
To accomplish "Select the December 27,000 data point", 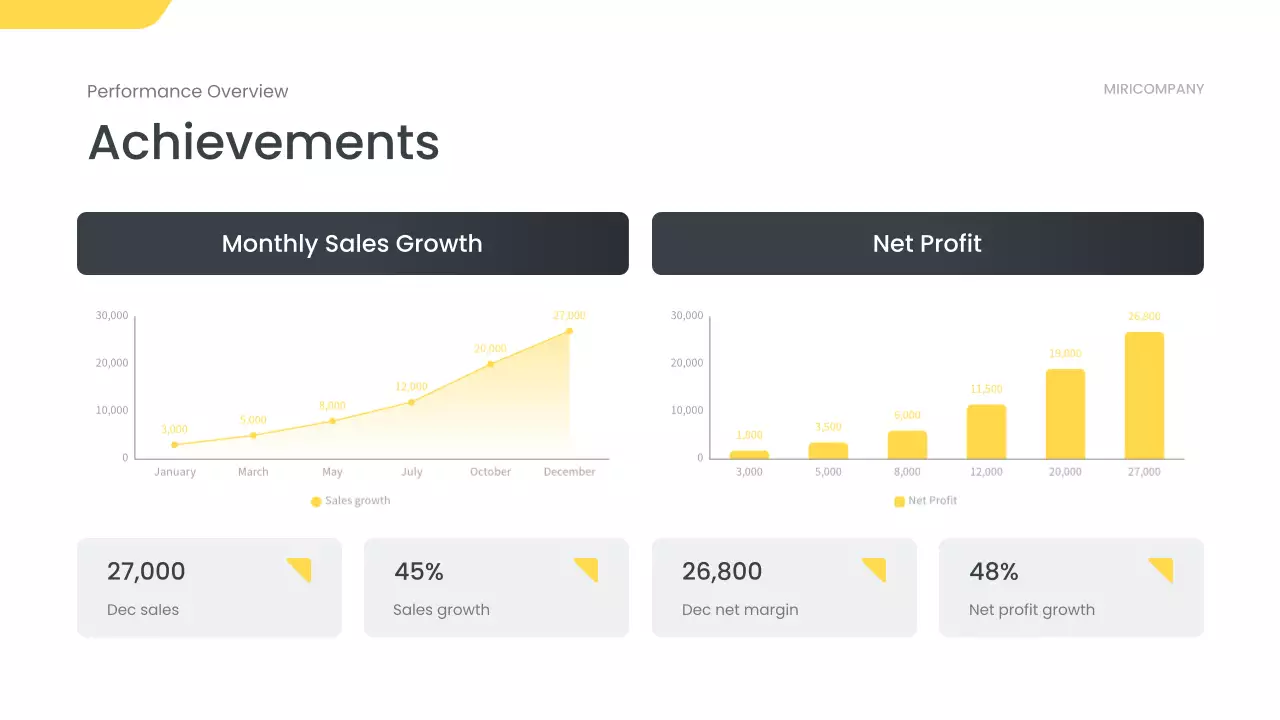I will point(570,331).
